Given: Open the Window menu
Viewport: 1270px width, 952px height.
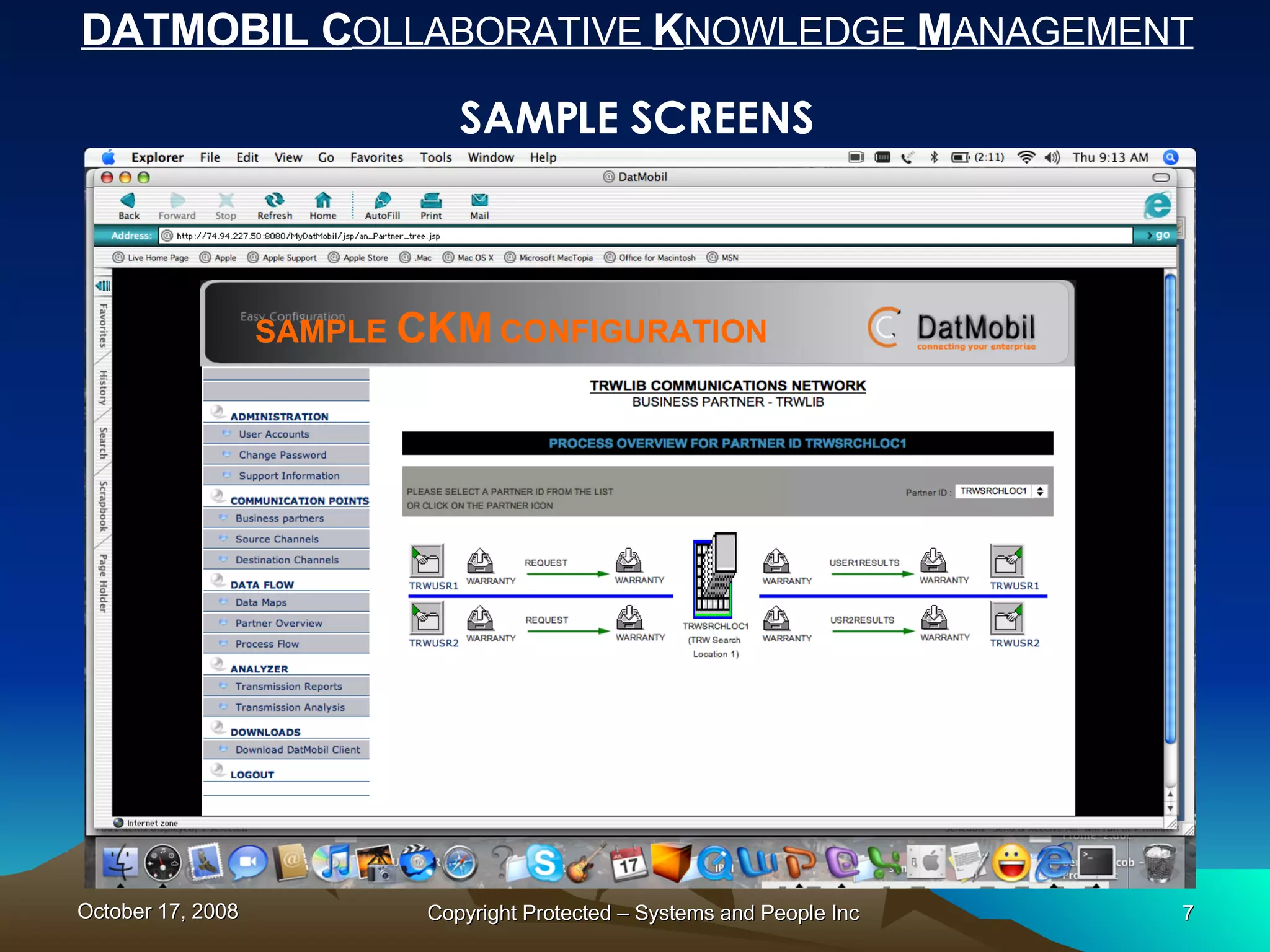Looking at the screenshot, I should click(491, 157).
